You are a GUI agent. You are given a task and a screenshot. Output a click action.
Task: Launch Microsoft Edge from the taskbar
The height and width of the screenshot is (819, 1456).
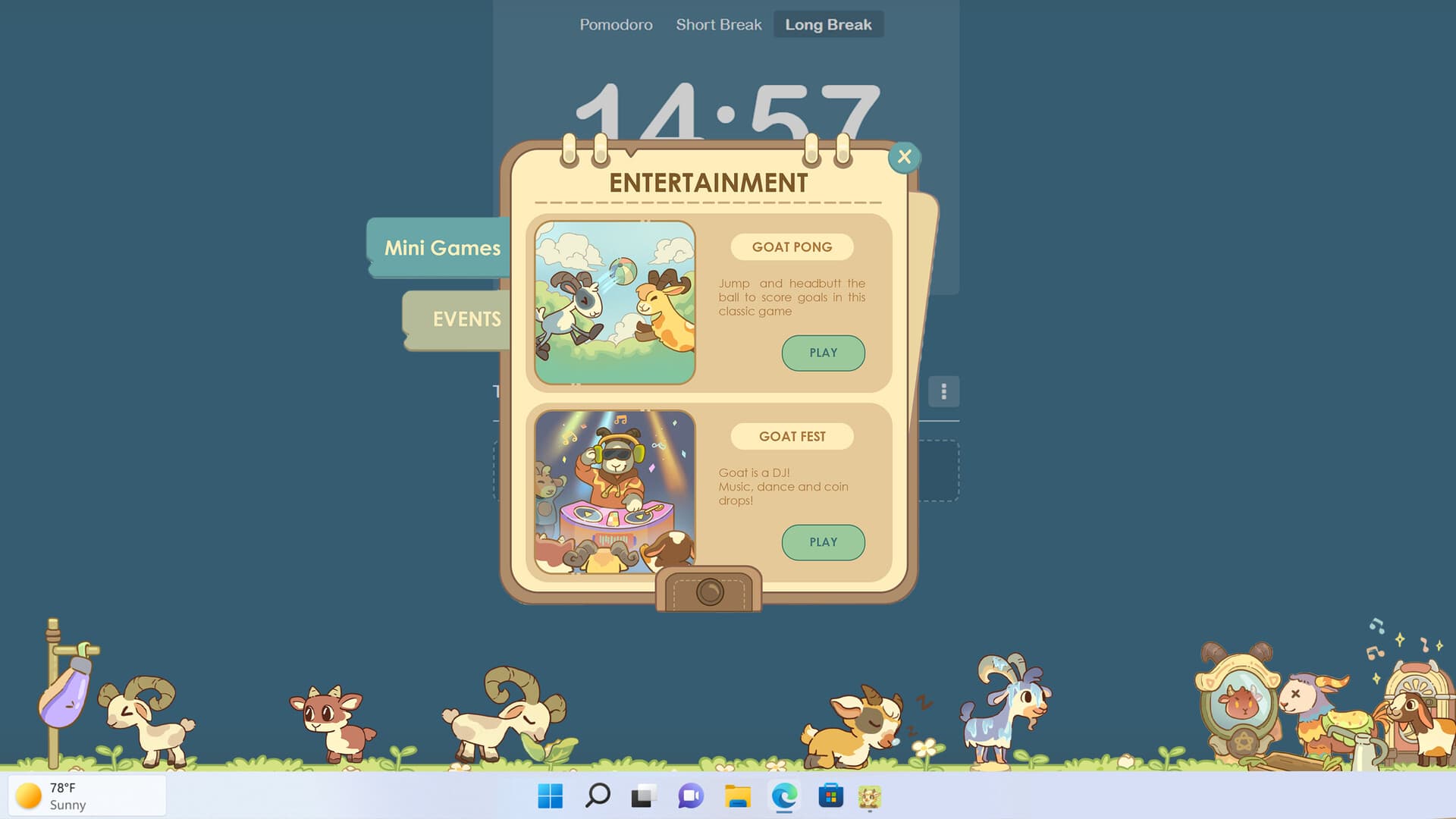[785, 796]
